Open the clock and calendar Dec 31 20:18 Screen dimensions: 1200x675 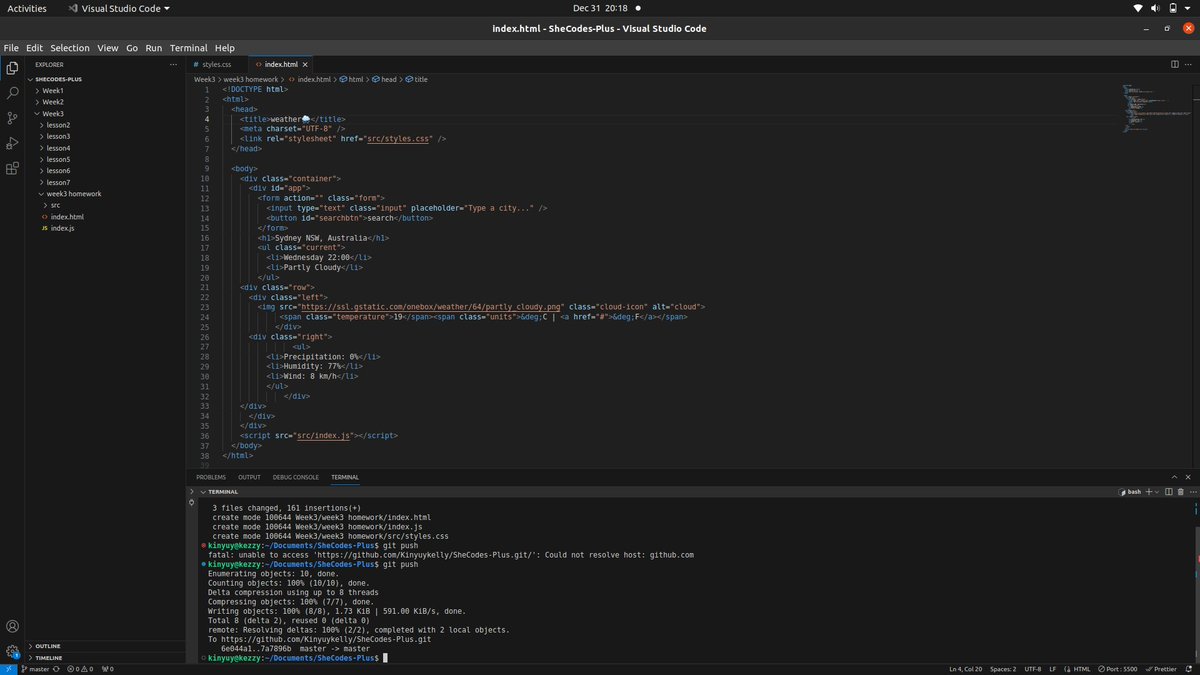pos(600,8)
